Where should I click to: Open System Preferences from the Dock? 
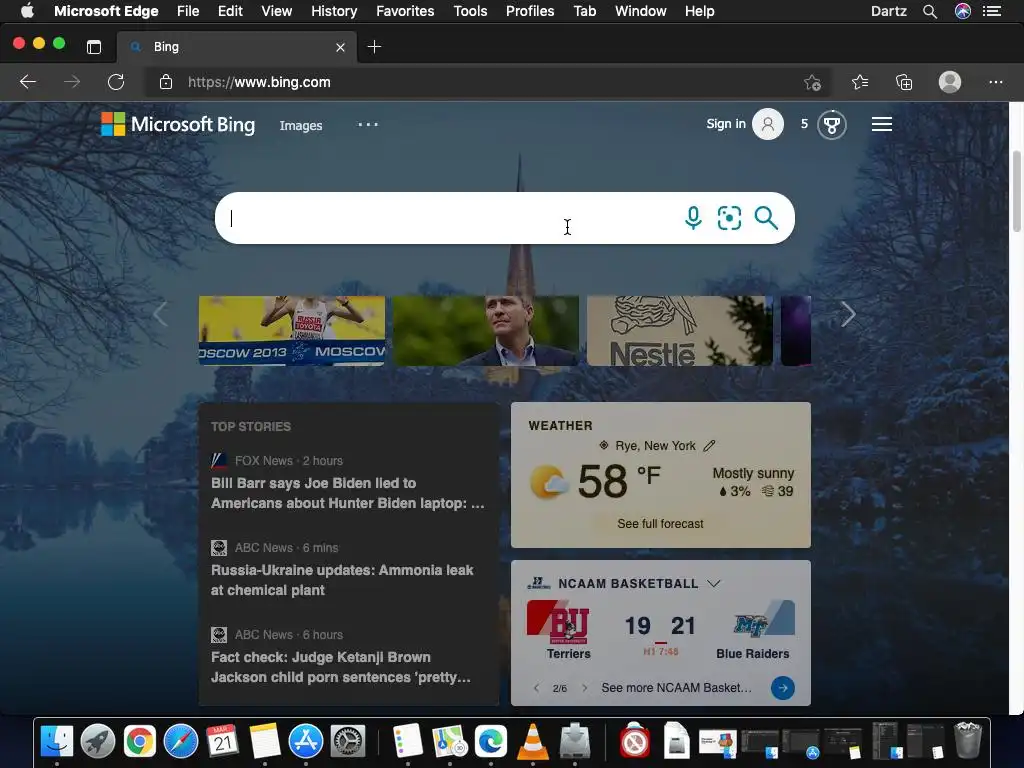coord(347,742)
